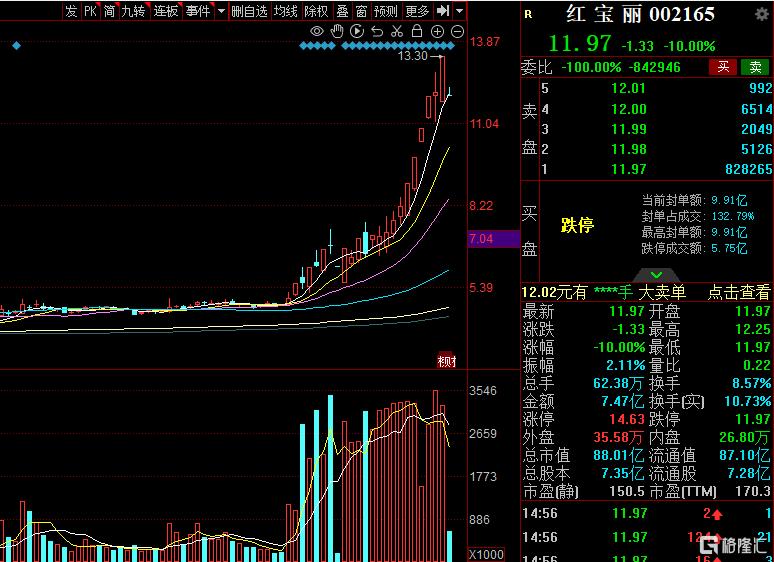774x562 pixels.
Task: Click the 点击查看 link
Action: pos(738,293)
